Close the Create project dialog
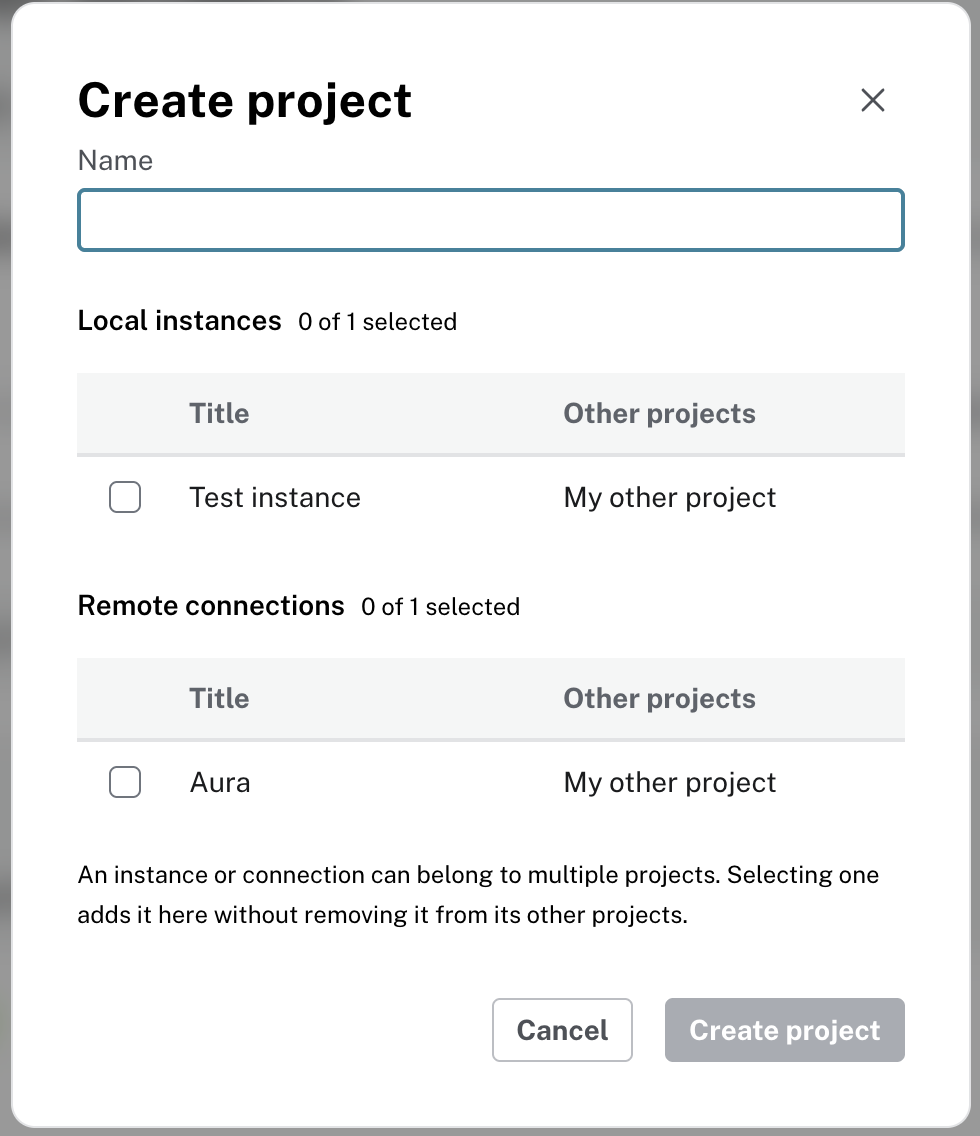 (x=873, y=100)
